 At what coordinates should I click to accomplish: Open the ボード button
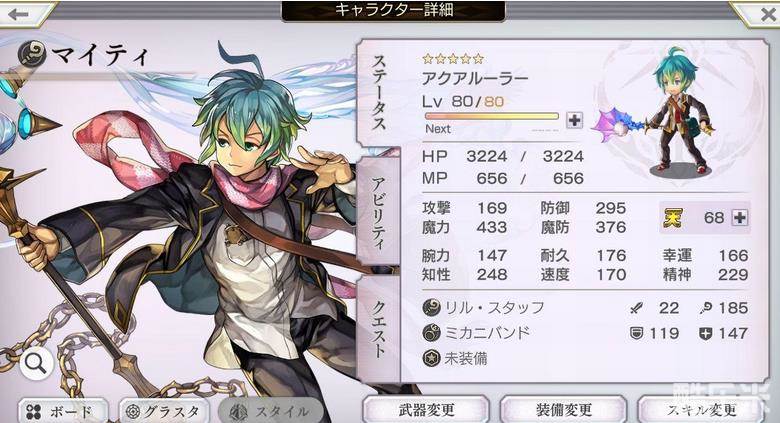pos(63,411)
